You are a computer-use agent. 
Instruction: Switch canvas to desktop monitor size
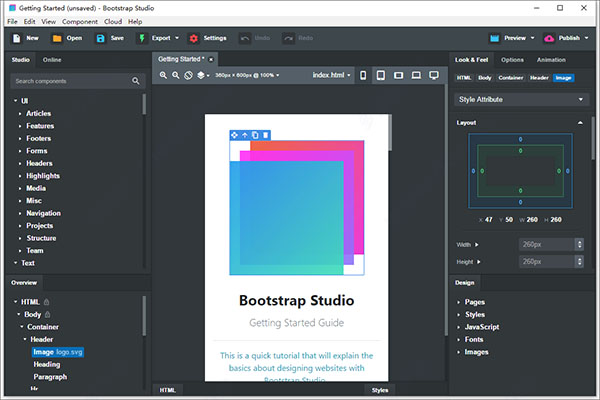434,75
